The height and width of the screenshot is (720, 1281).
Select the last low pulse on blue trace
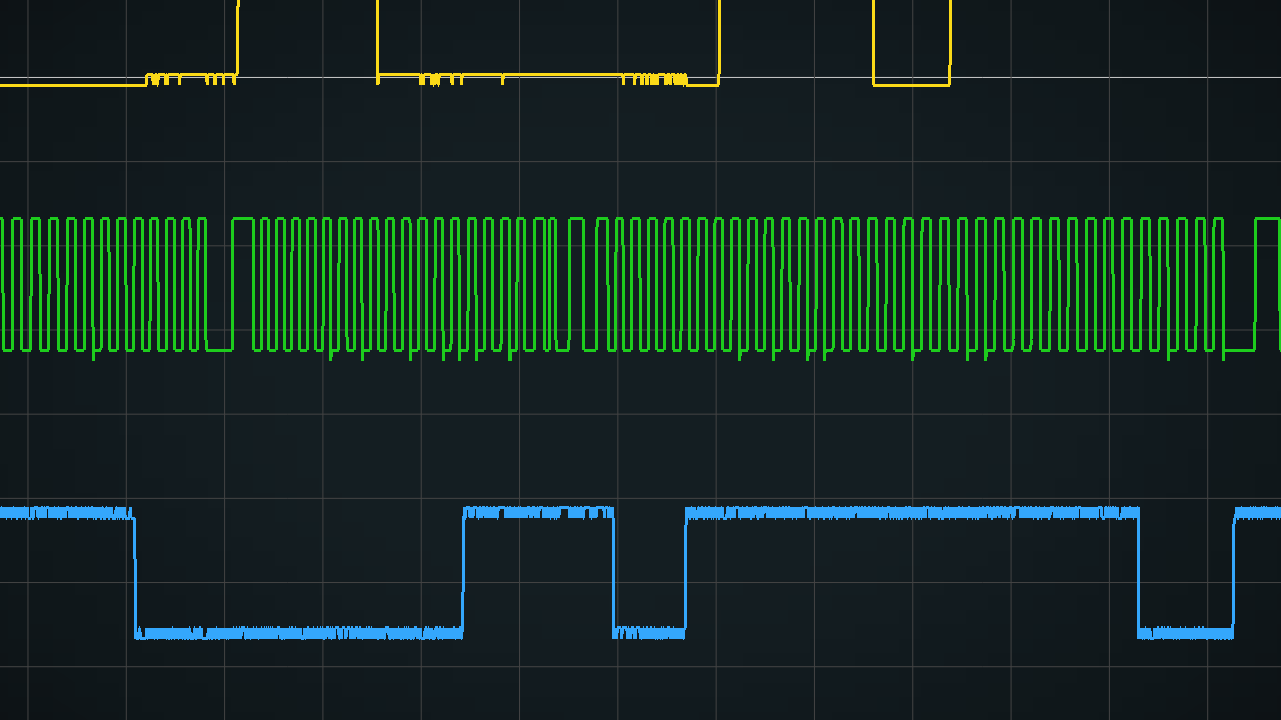click(1186, 632)
